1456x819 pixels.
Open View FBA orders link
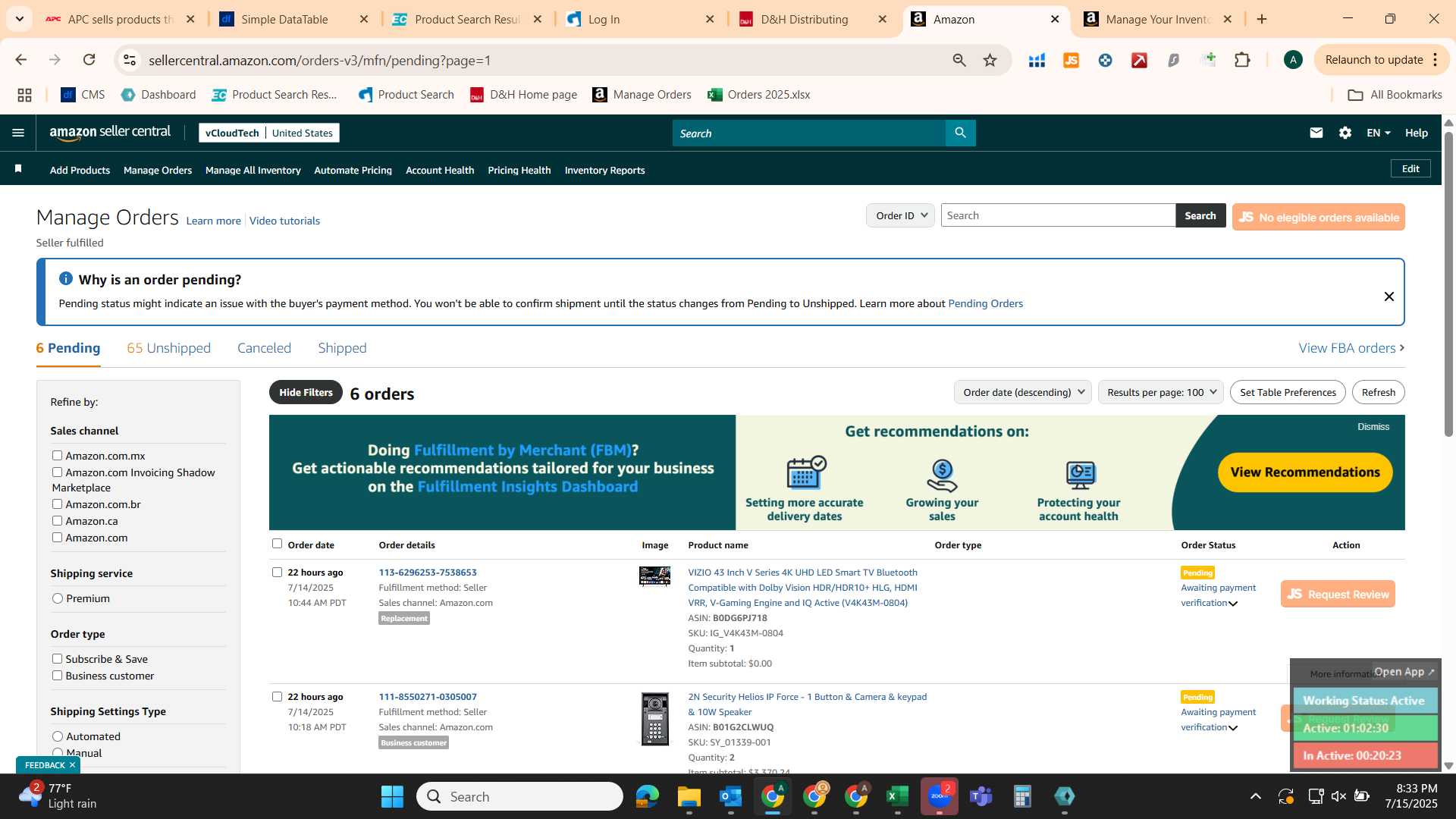click(x=1351, y=348)
